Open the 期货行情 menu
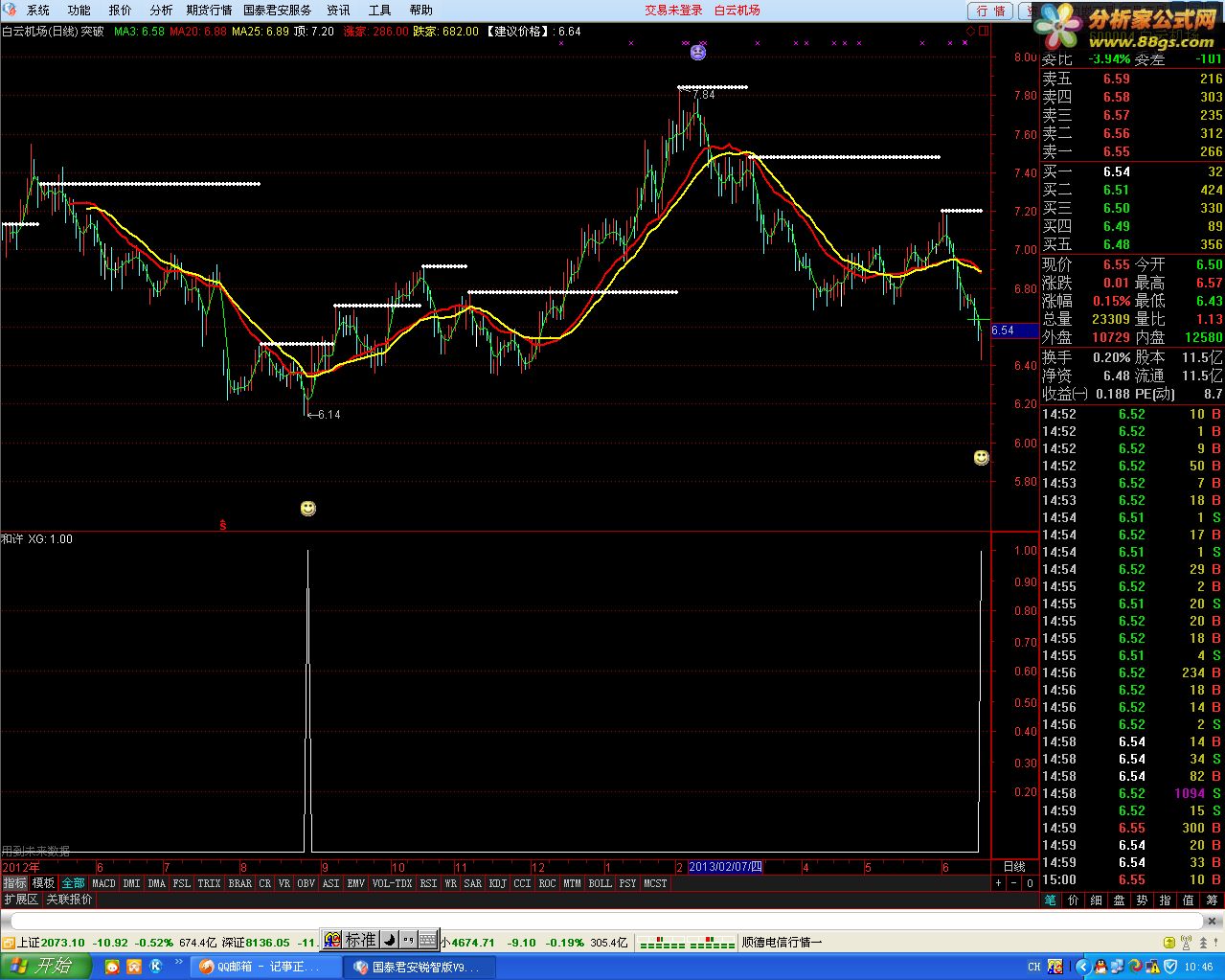Screen dimensions: 1225x980 point(209,11)
